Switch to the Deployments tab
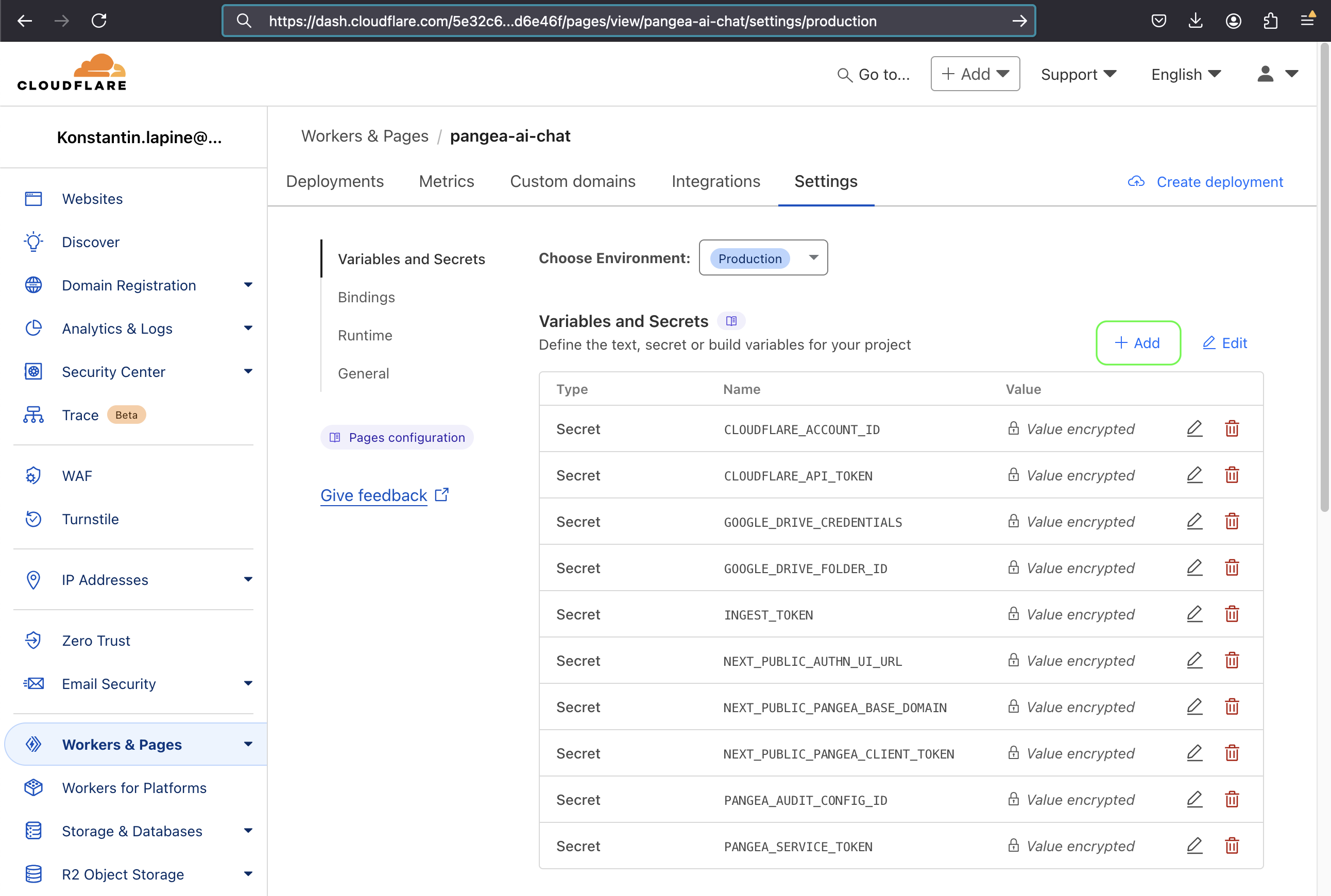The image size is (1331, 896). point(335,181)
